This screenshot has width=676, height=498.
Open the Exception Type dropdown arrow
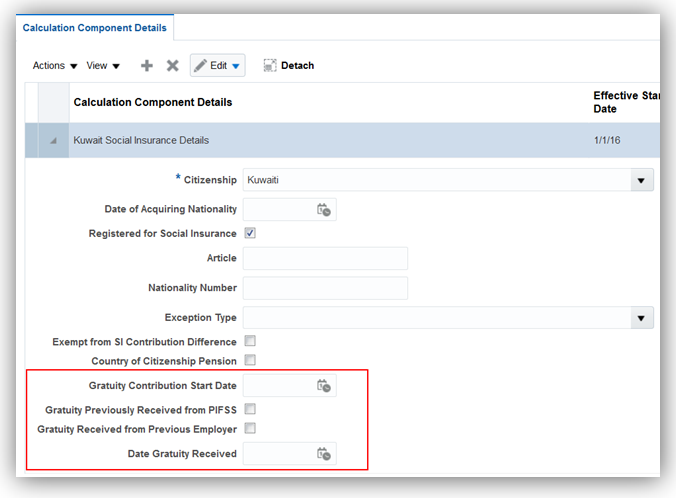click(x=642, y=318)
